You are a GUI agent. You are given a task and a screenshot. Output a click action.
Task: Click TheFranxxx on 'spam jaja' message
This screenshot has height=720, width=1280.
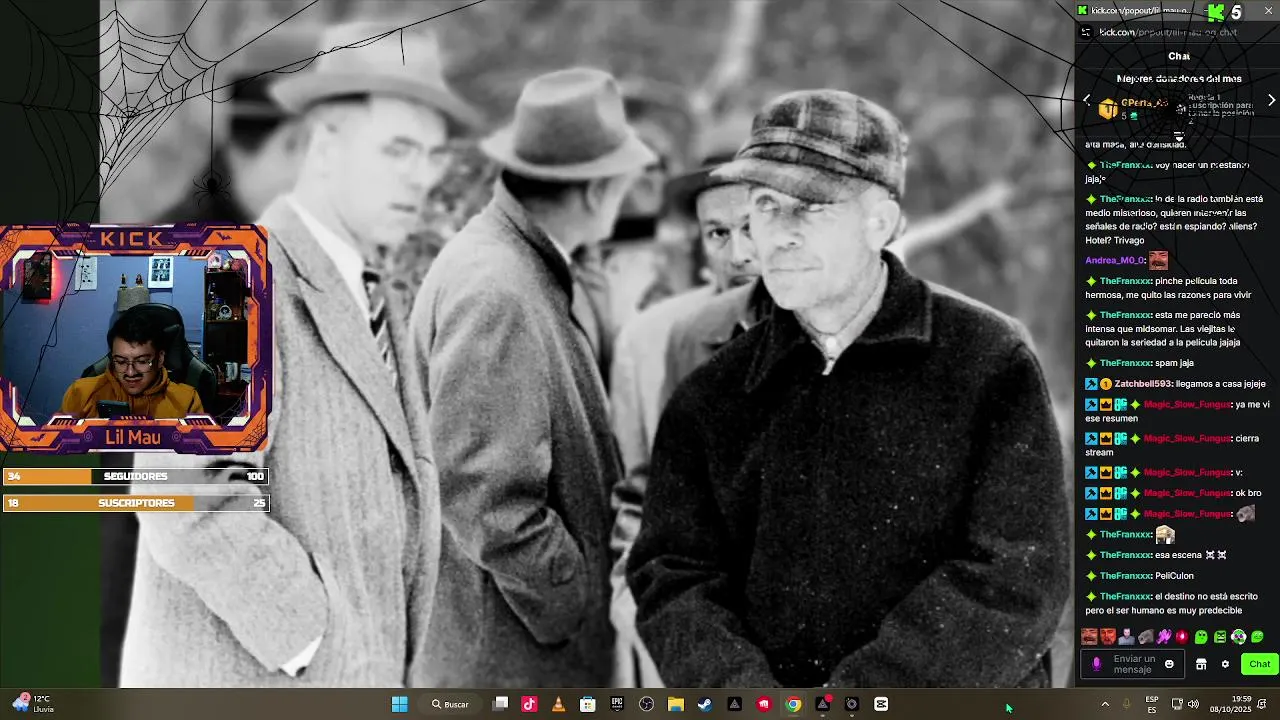coord(1126,363)
